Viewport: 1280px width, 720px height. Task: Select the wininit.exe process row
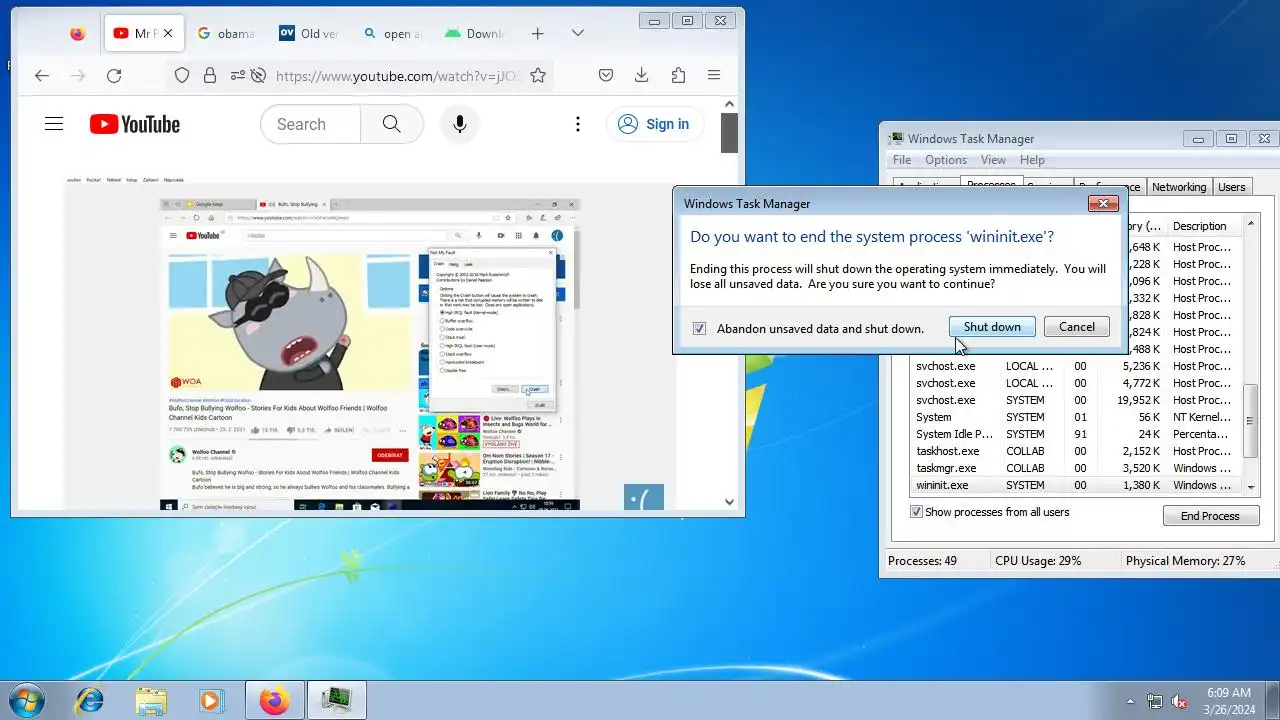click(x=1076, y=485)
